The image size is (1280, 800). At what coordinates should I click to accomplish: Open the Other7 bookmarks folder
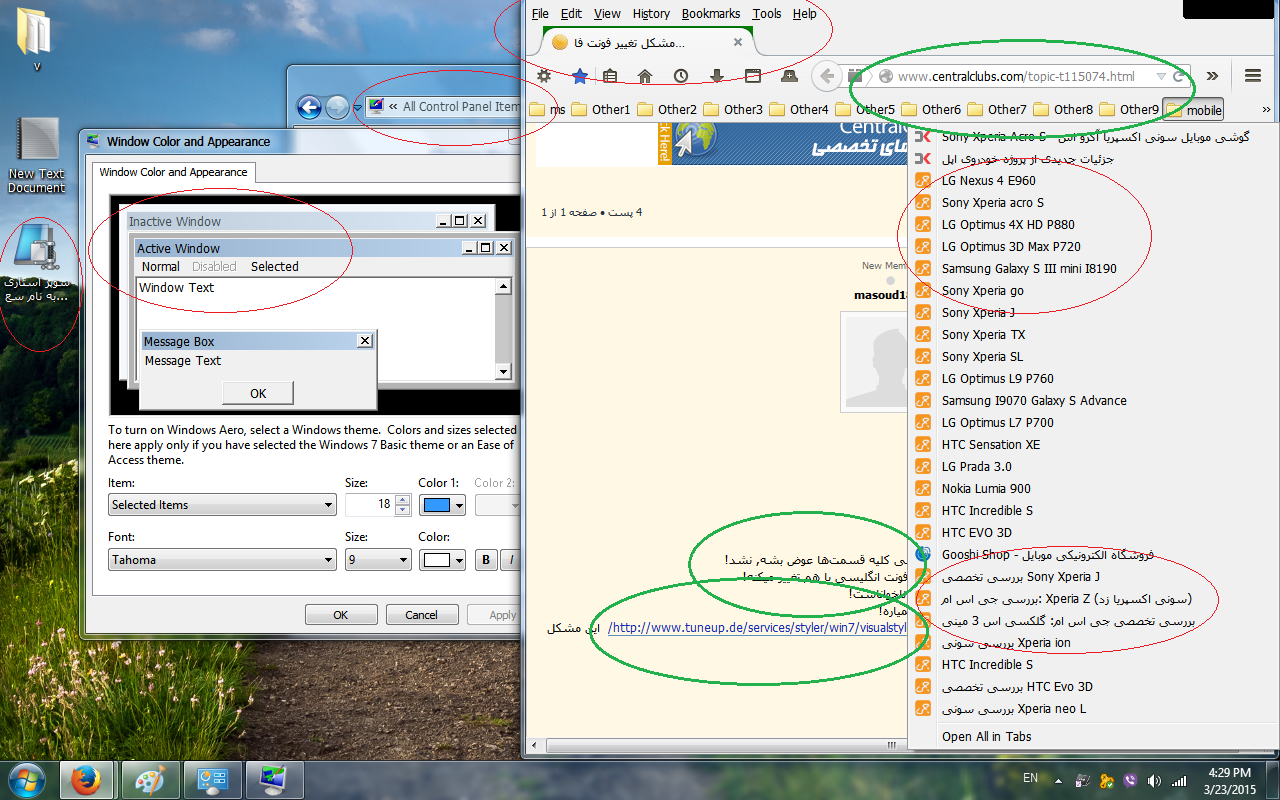(996, 109)
